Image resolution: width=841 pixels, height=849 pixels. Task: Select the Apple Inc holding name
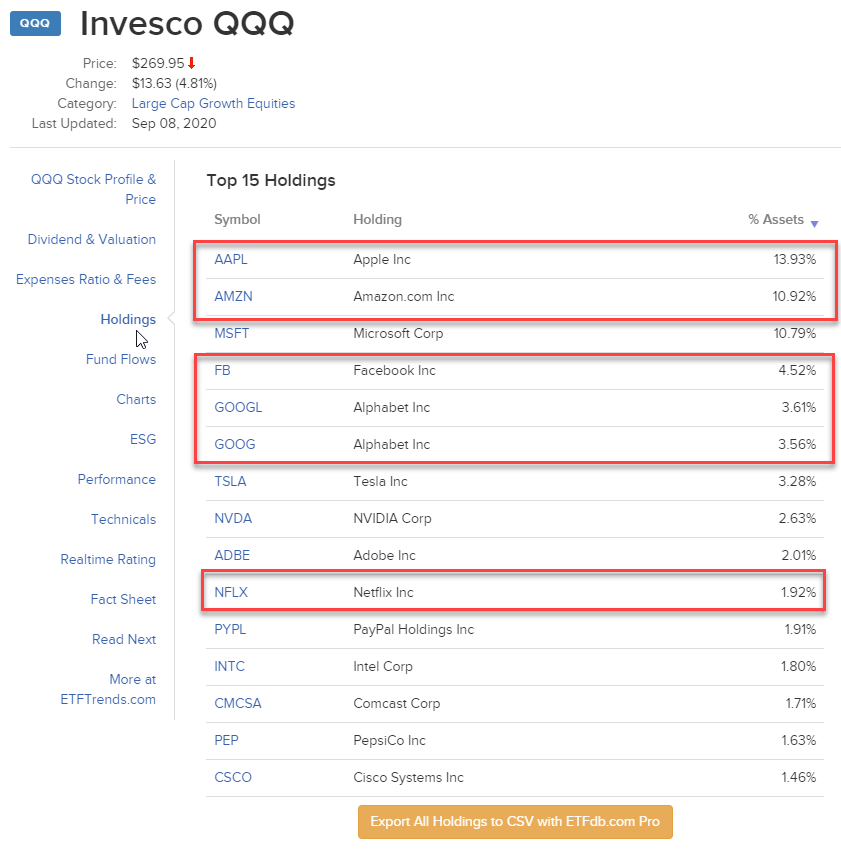click(x=382, y=259)
